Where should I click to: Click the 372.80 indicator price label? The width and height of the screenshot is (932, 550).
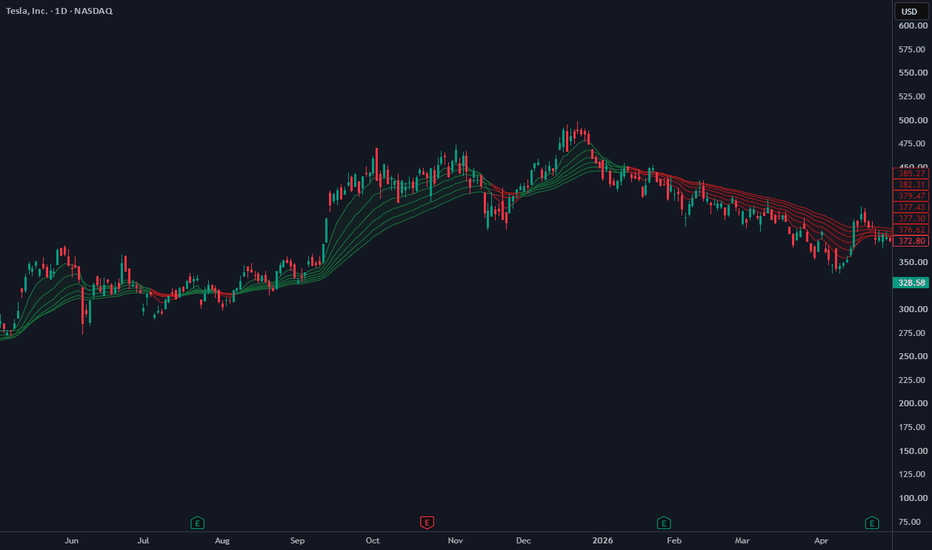pos(911,241)
